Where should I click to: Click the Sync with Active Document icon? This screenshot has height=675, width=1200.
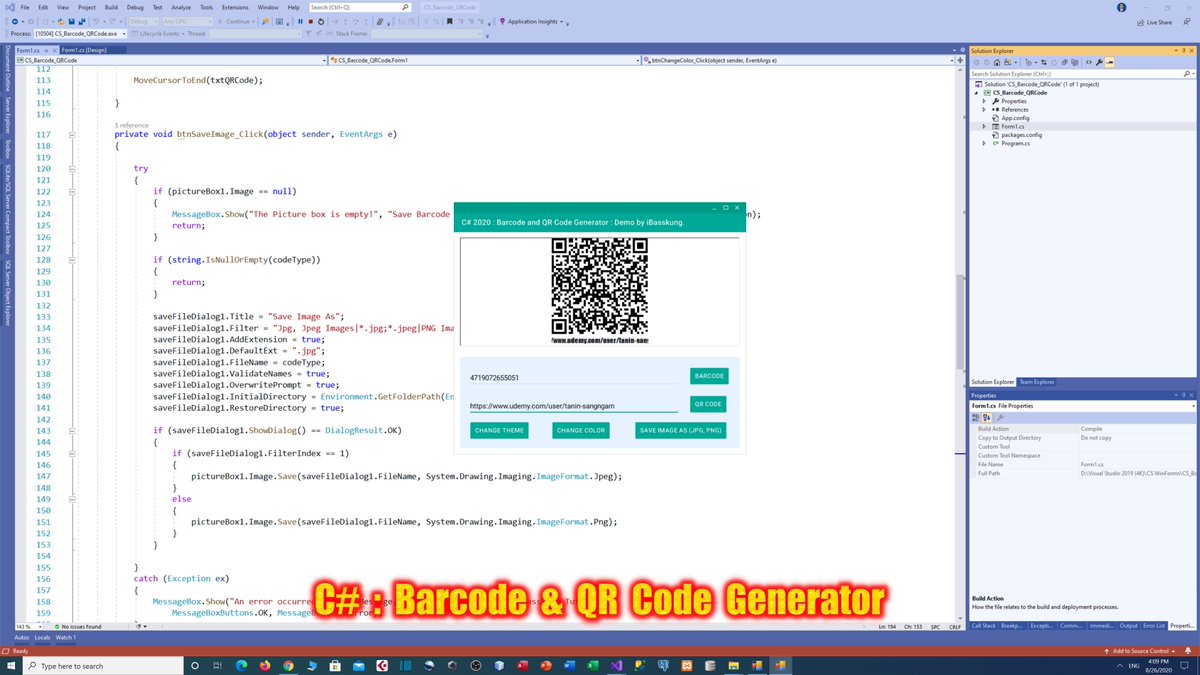pos(1044,62)
